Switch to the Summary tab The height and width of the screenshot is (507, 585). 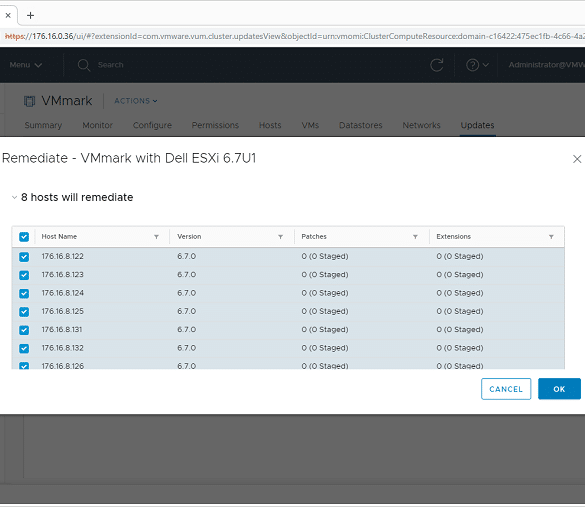point(43,125)
